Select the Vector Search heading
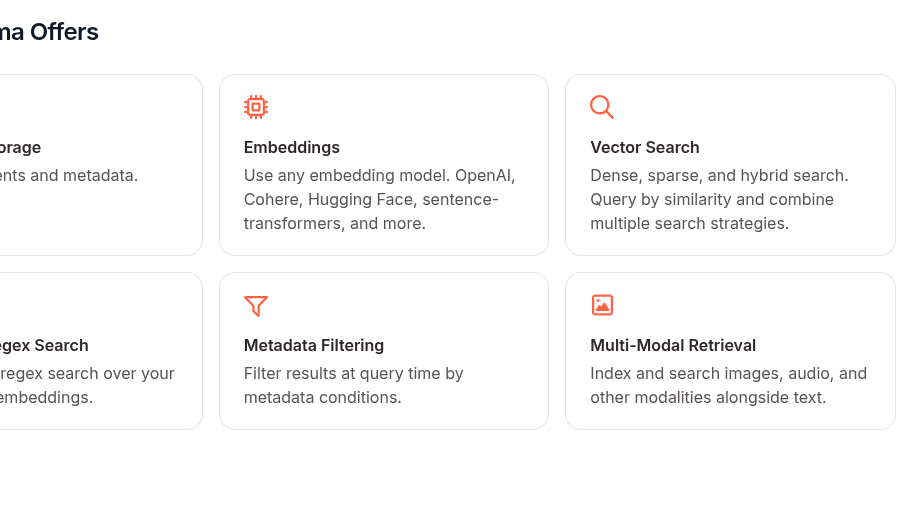 645,148
